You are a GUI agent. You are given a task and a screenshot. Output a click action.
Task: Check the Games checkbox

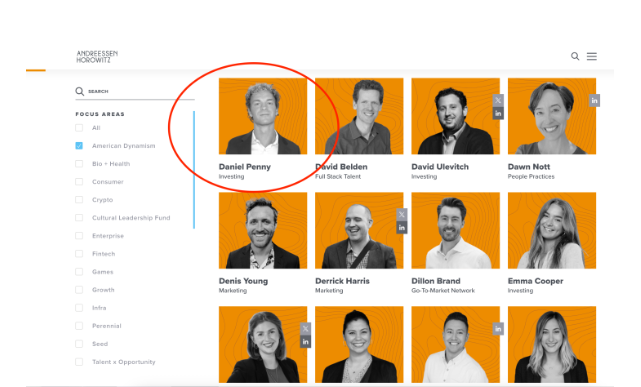tap(79, 272)
